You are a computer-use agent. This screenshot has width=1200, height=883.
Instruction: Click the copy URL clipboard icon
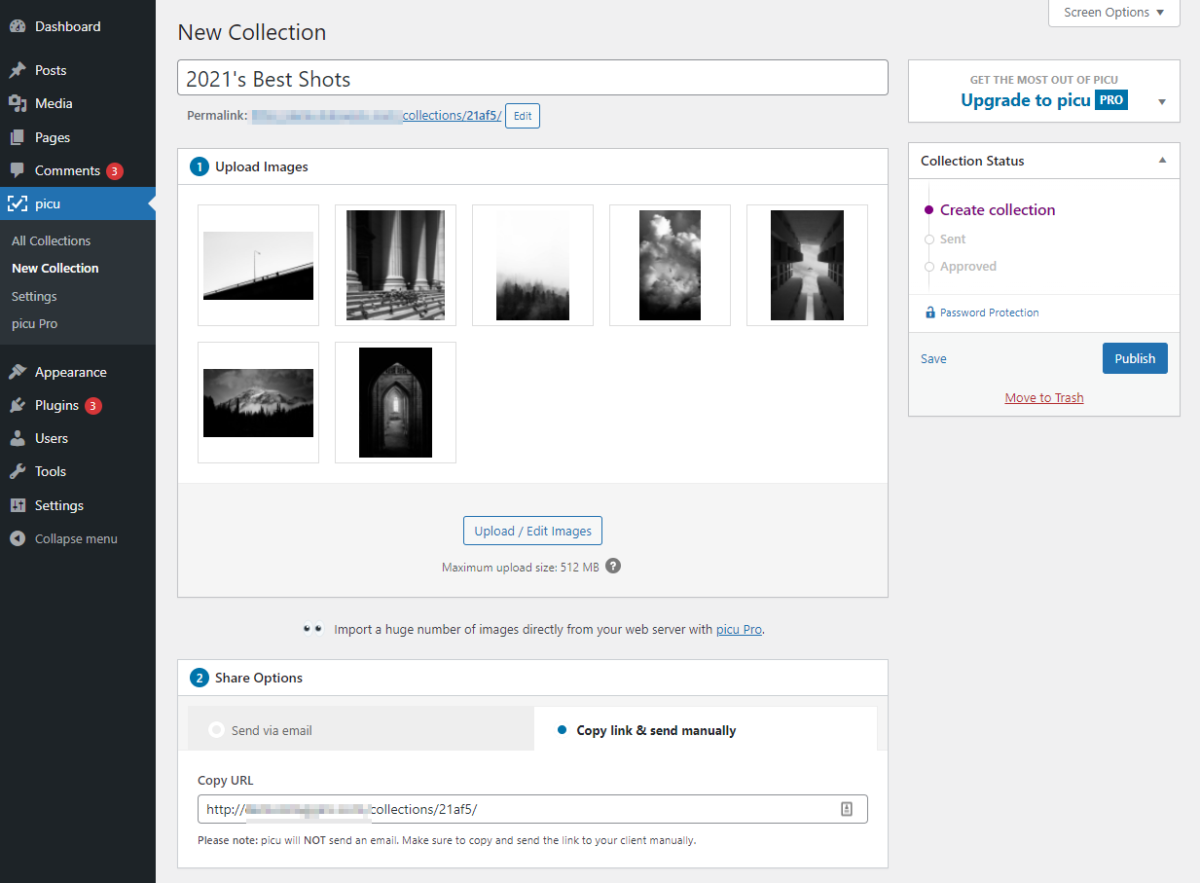[x=847, y=809]
